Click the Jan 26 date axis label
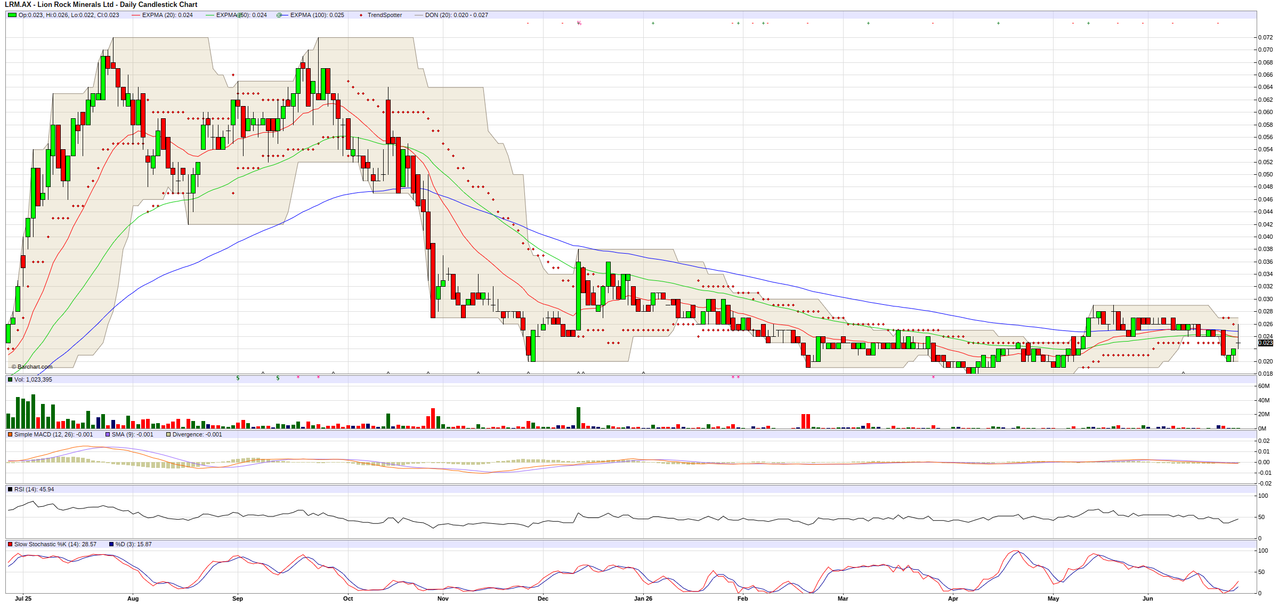The height and width of the screenshot is (615, 1279). [x=642, y=598]
